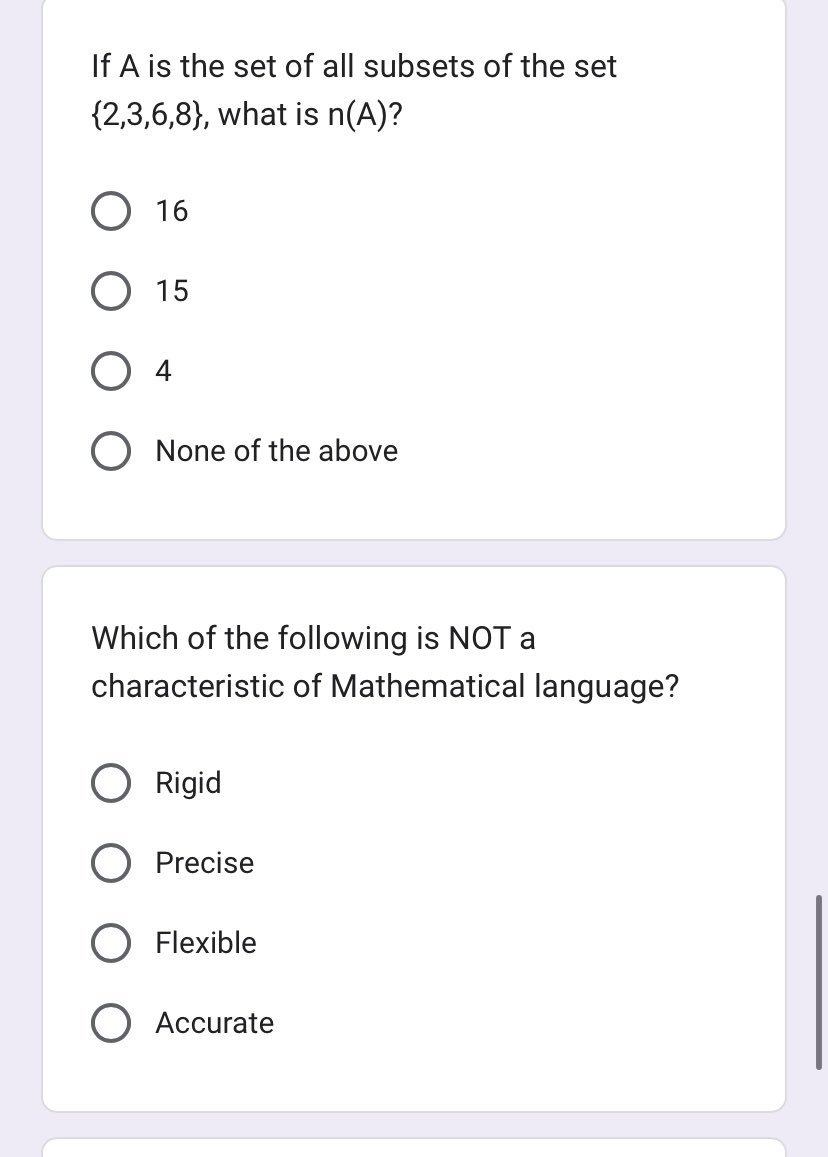Viewport: 828px width, 1157px height.
Task: Select the radio button for "Rigid"
Action: (x=110, y=783)
